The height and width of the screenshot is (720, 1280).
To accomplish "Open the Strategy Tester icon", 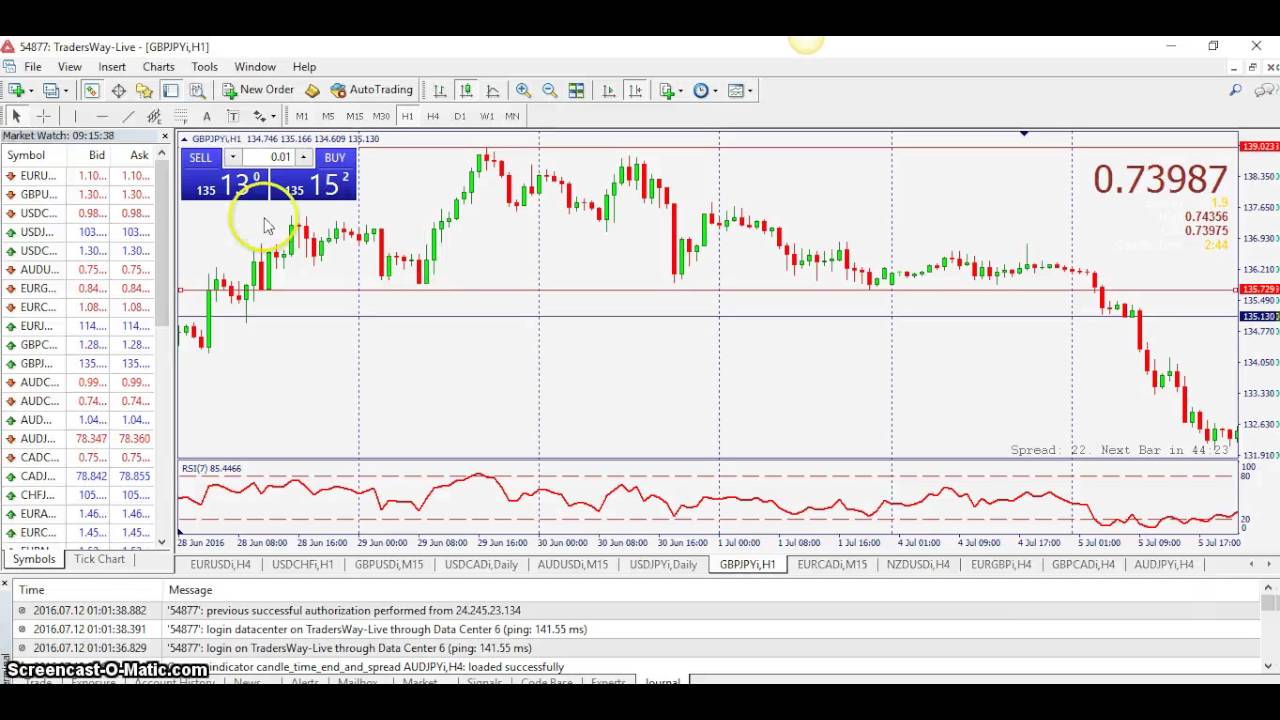I will (197, 90).
